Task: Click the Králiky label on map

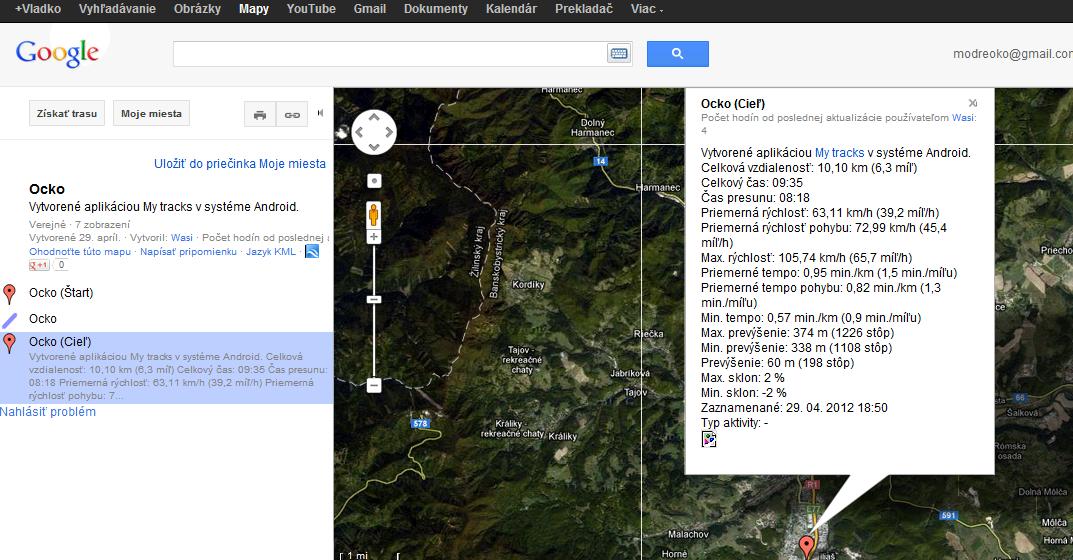Action: (x=563, y=436)
